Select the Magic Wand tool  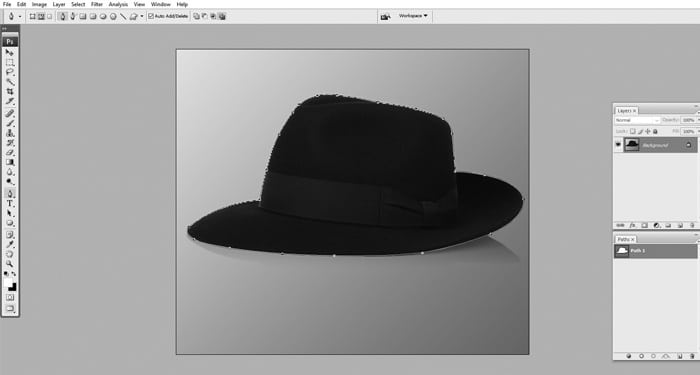9,82
